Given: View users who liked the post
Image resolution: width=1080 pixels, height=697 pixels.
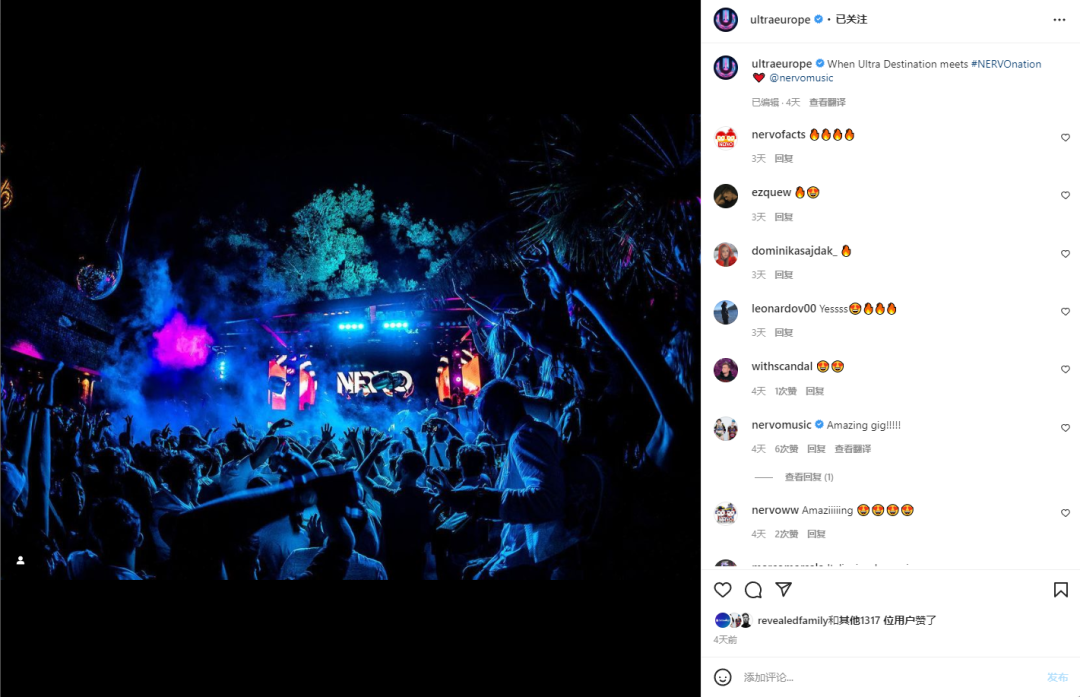Looking at the screenshot, I should click(x=847, y=621).
